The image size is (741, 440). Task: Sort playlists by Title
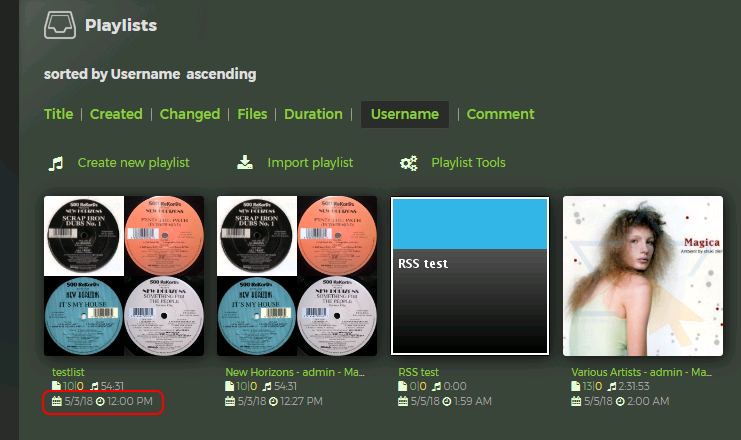point(58,114)
